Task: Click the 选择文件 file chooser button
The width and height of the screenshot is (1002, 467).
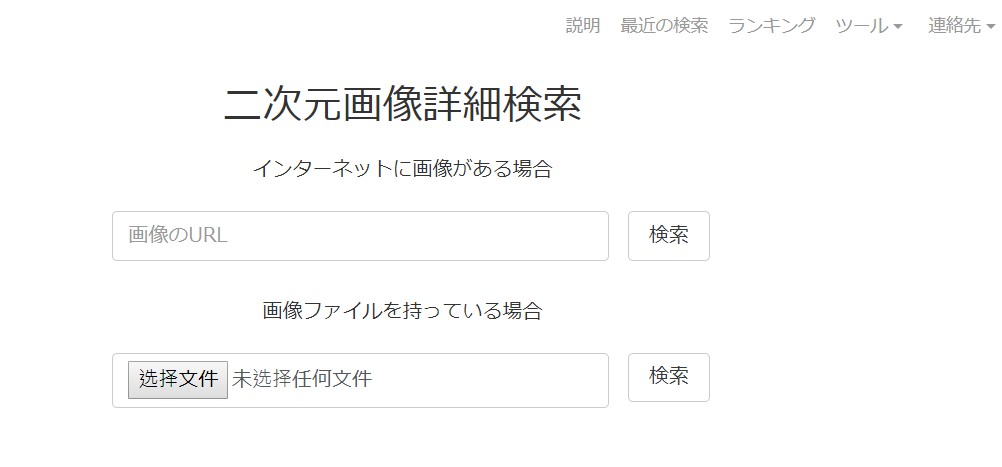Action: (178, 380)
